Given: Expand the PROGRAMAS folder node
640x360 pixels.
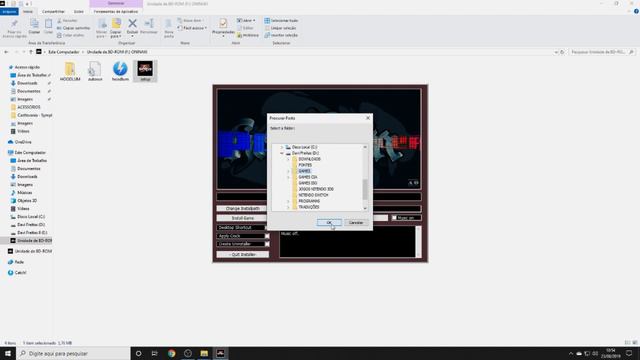Looking at the screenshot, I should pos(288,201).
